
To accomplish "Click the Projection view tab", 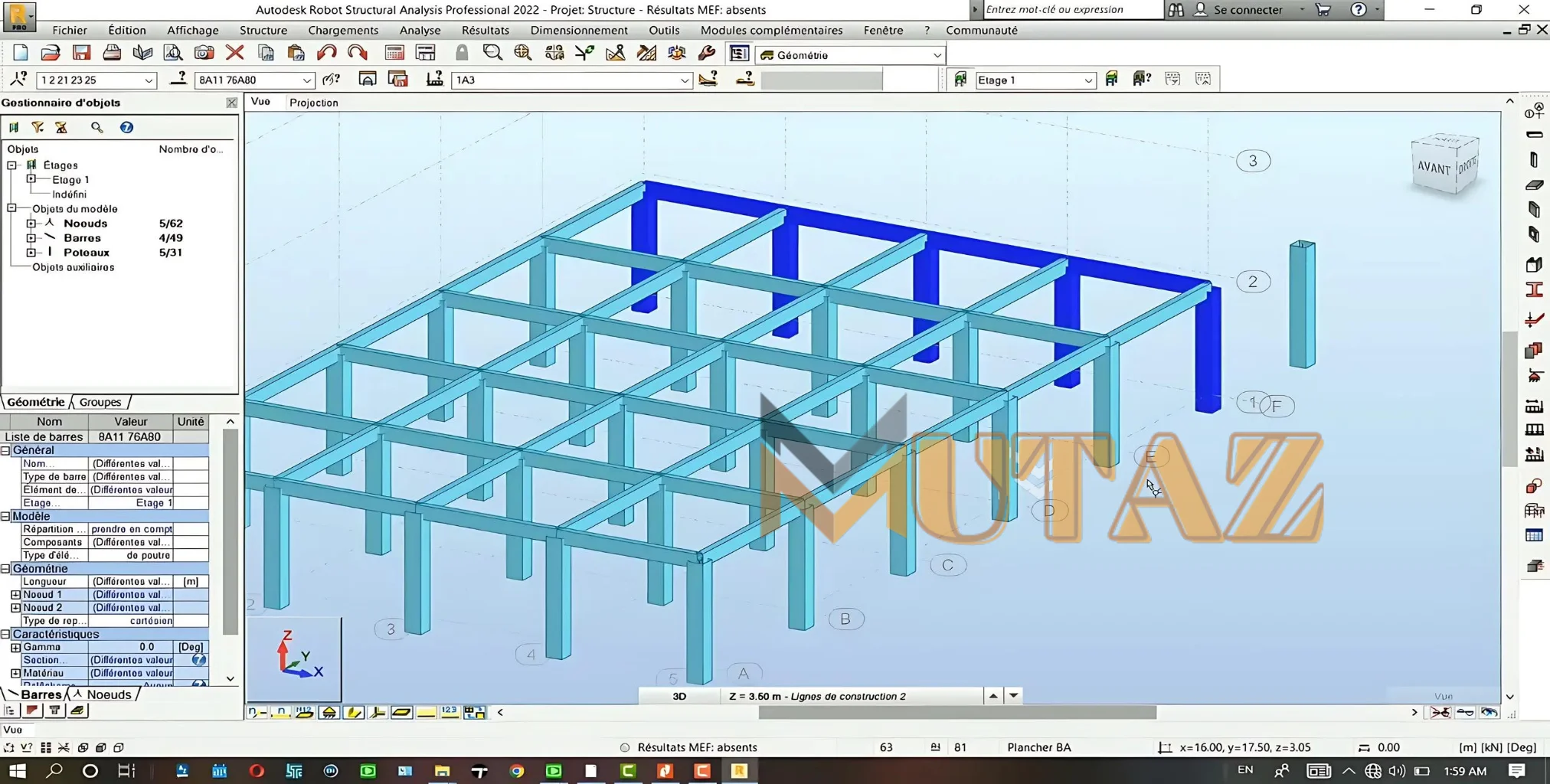I will tap(313, 103).
